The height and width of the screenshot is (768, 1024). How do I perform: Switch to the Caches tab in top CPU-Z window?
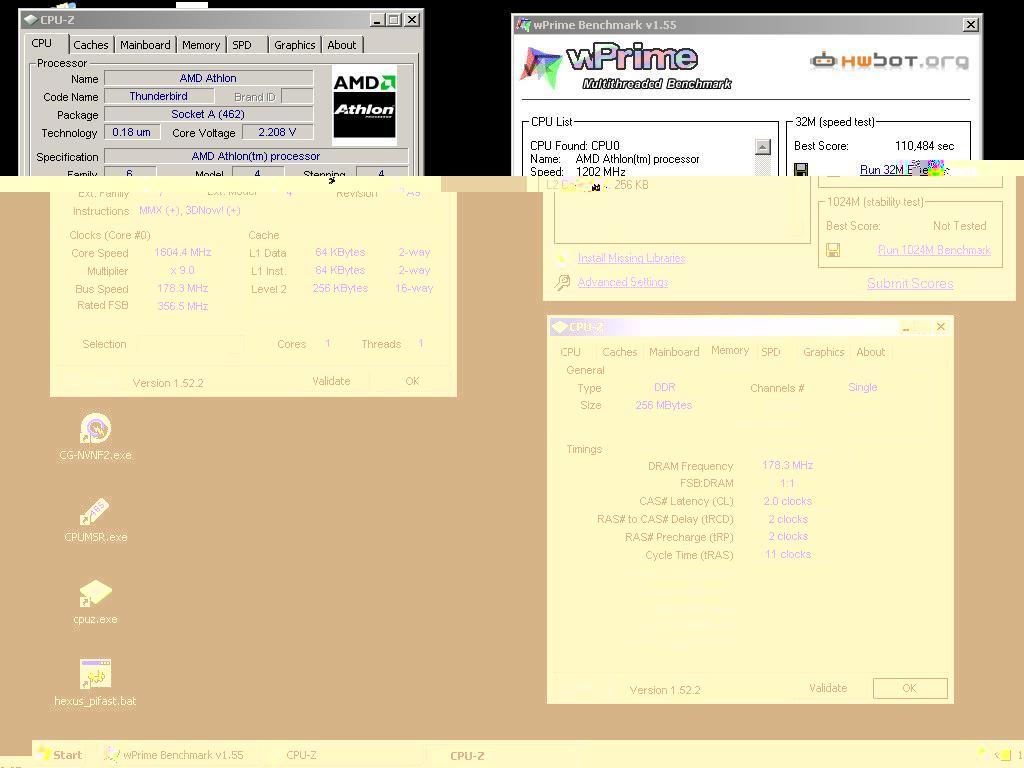tap(91, 45)
